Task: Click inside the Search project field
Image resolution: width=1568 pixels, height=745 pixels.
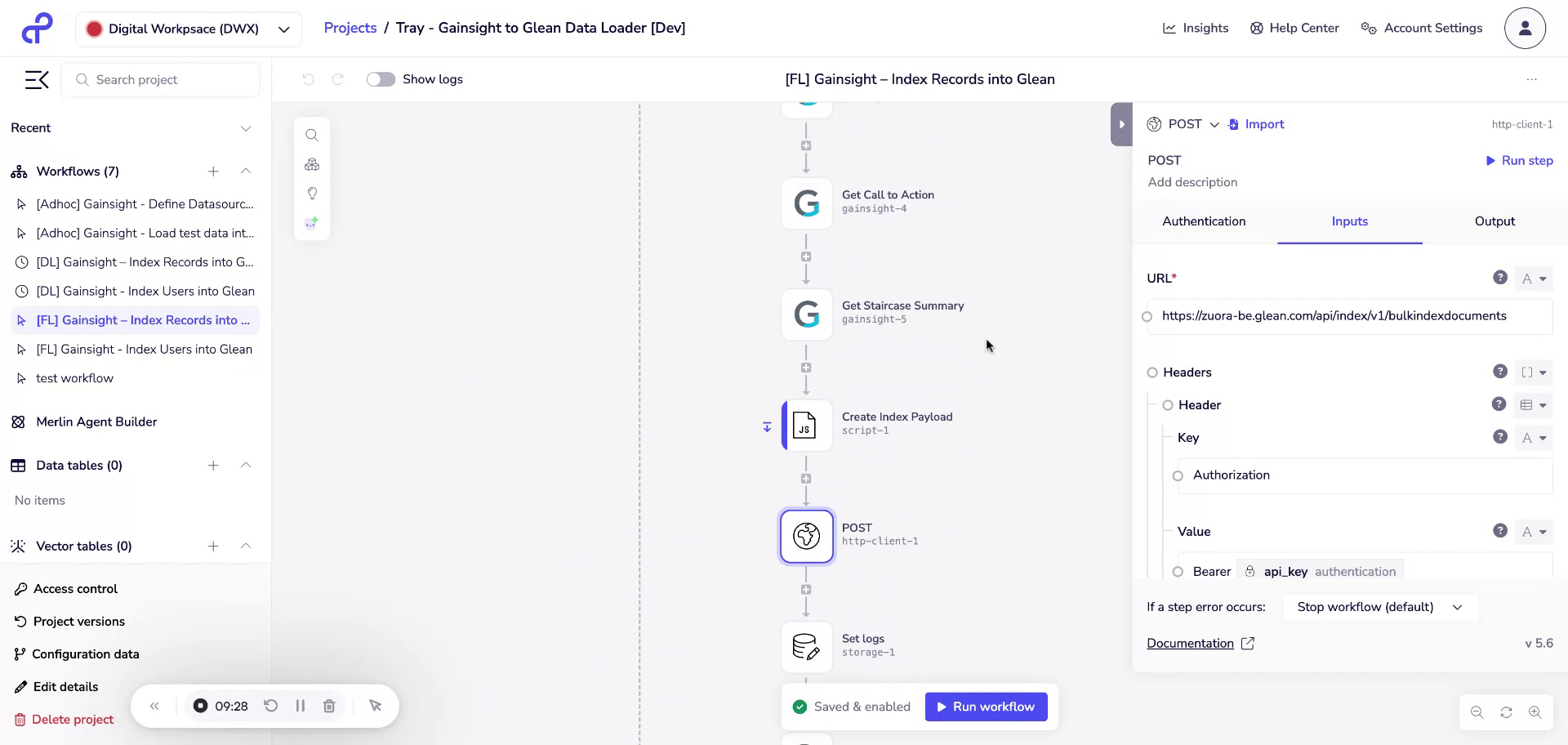Action: 160,79
